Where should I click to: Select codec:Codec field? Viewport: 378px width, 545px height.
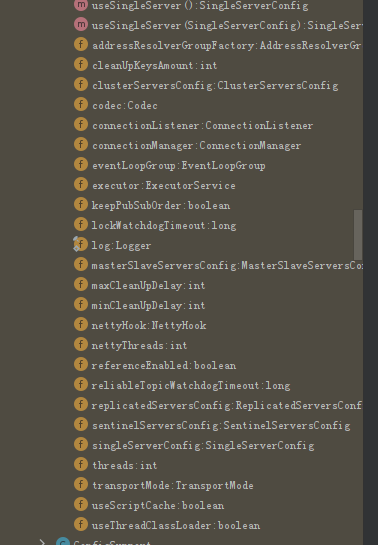[x=125, y=105]
